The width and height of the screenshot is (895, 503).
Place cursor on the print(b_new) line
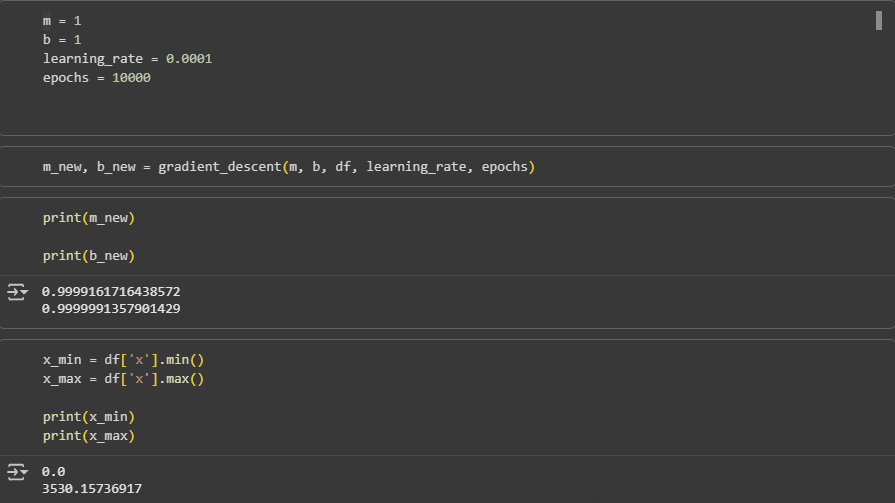(88, 256)
